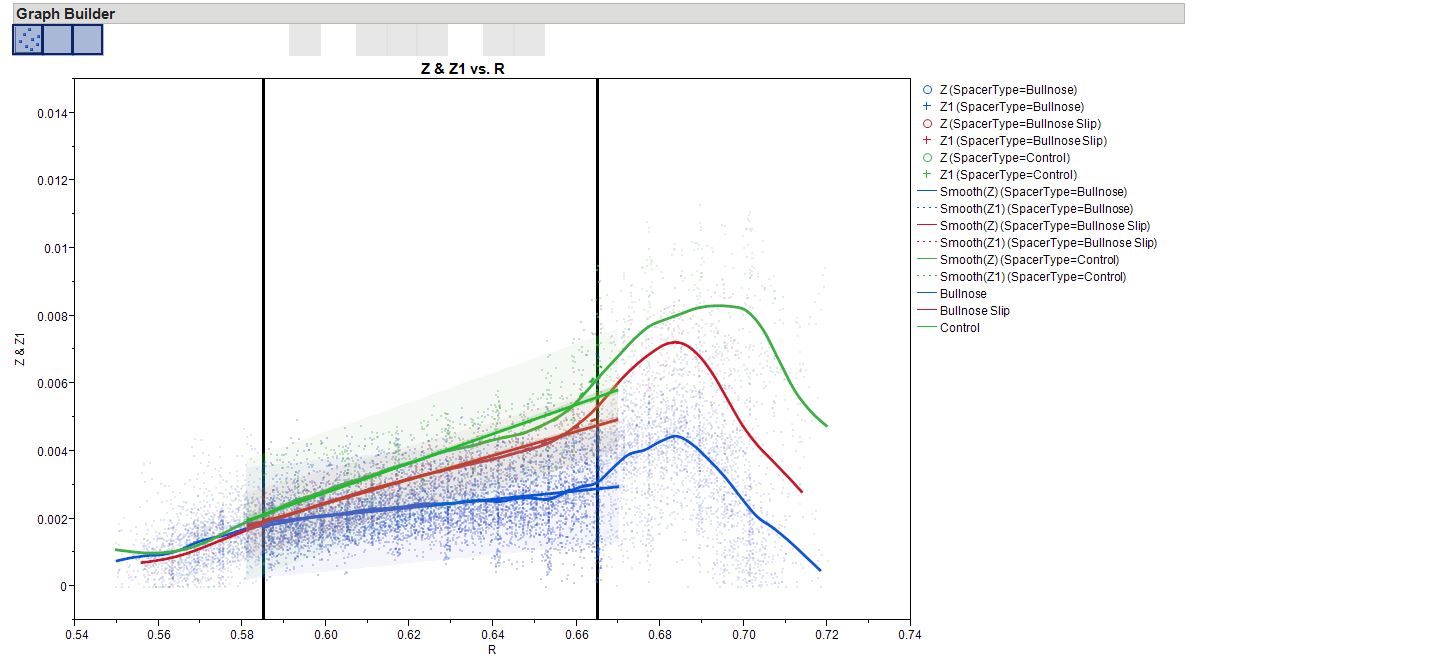1431x662 pixels.
Task: Click the green Control line color swatch
Action: (x=926, y=327)
